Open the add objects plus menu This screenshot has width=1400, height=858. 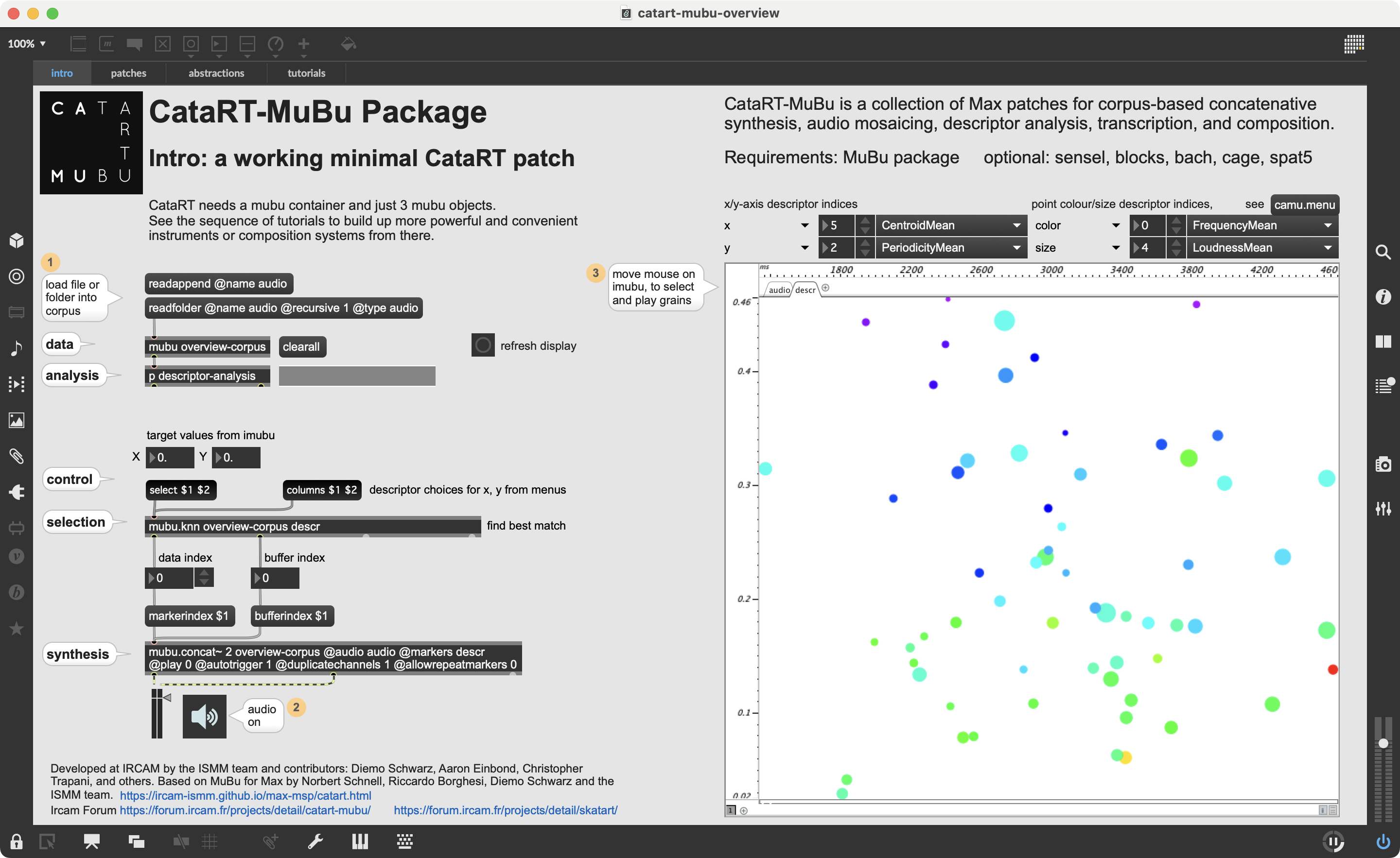(304, 44)
